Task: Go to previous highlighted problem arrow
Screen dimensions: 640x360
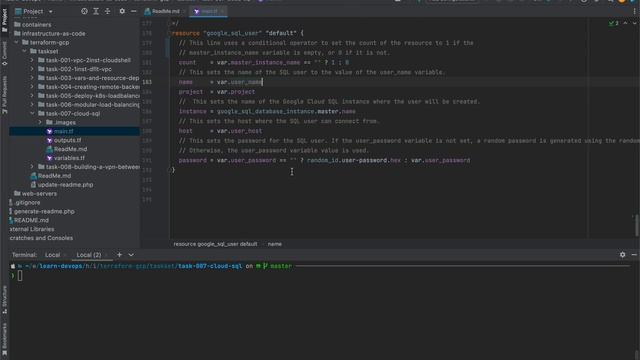Action: [625, 23]
